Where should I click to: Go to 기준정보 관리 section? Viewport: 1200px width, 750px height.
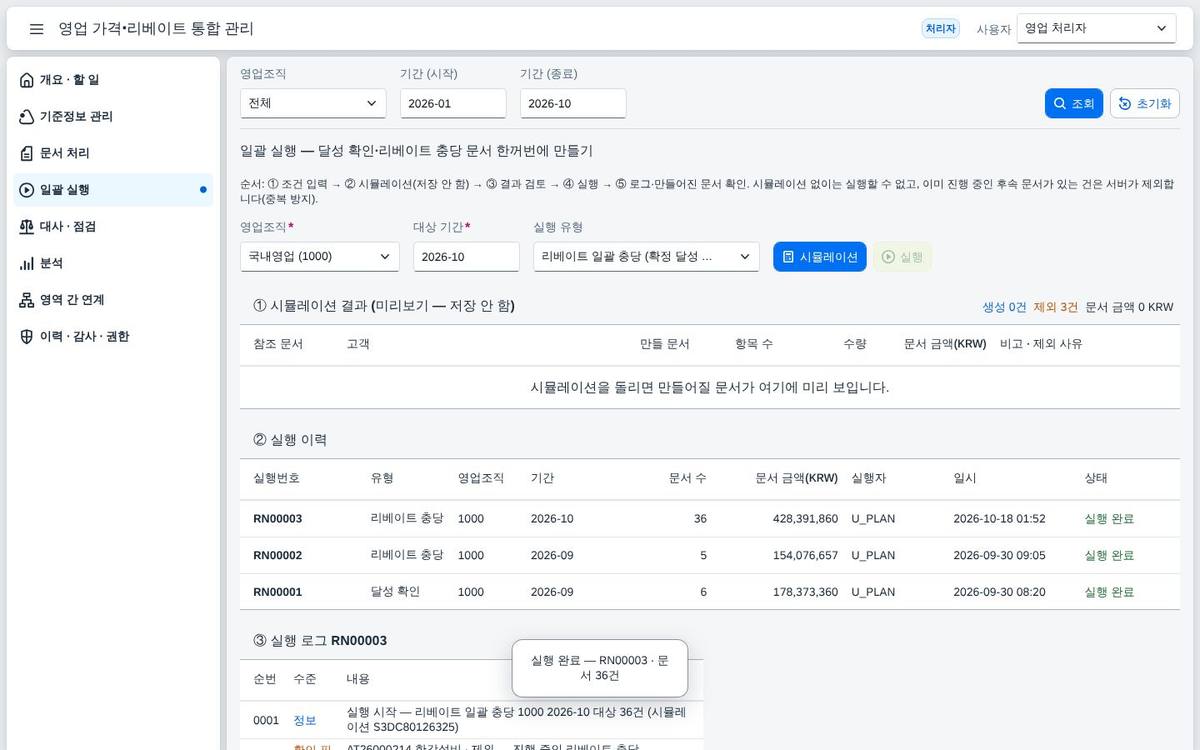(113, 117)
